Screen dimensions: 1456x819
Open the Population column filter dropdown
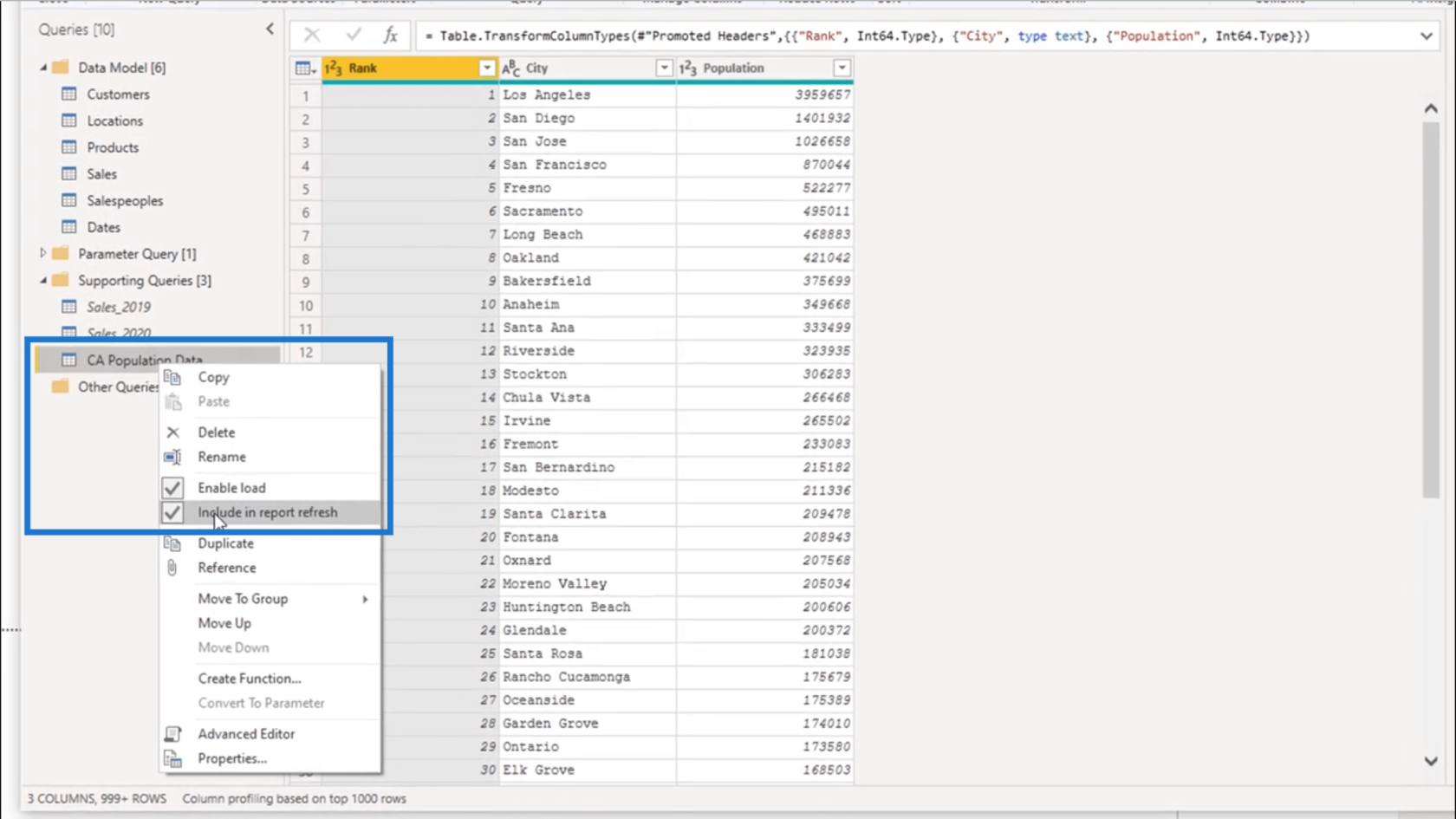pyautogui.click(x=842, y=68)
